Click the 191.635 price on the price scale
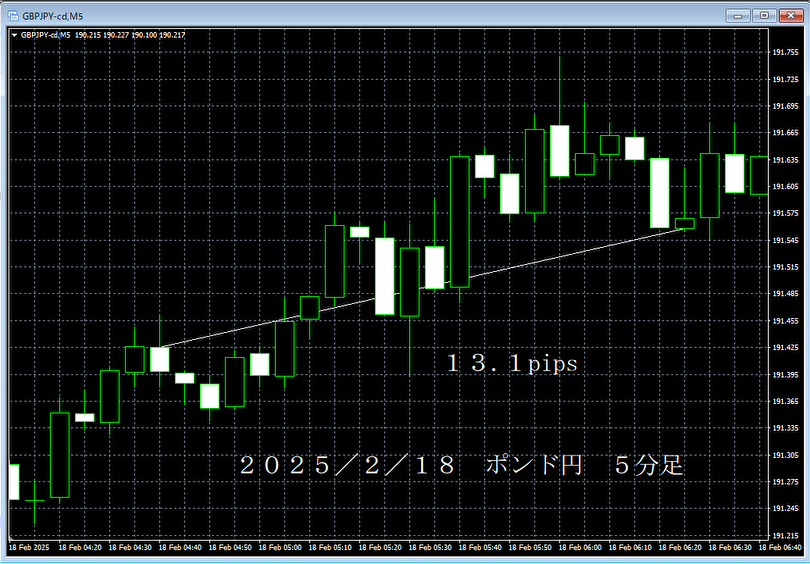The width and height of the screenshot is (810, 564). [x=785, y=160]
